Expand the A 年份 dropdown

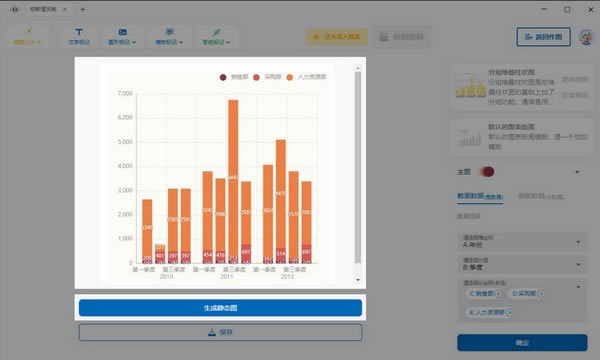point(522,242)
